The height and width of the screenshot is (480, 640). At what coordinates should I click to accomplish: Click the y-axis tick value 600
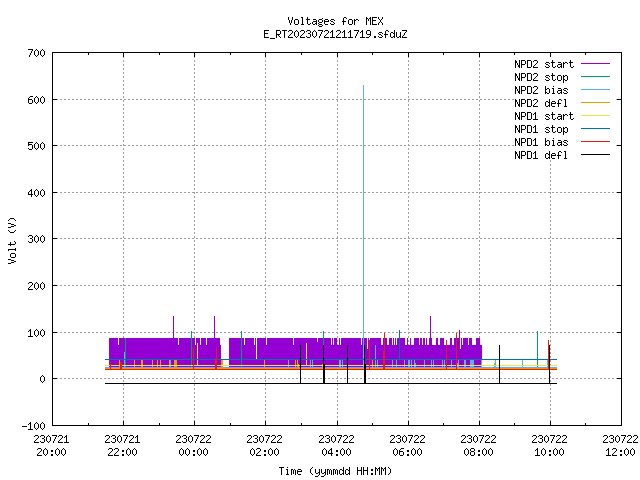[36, 100]
